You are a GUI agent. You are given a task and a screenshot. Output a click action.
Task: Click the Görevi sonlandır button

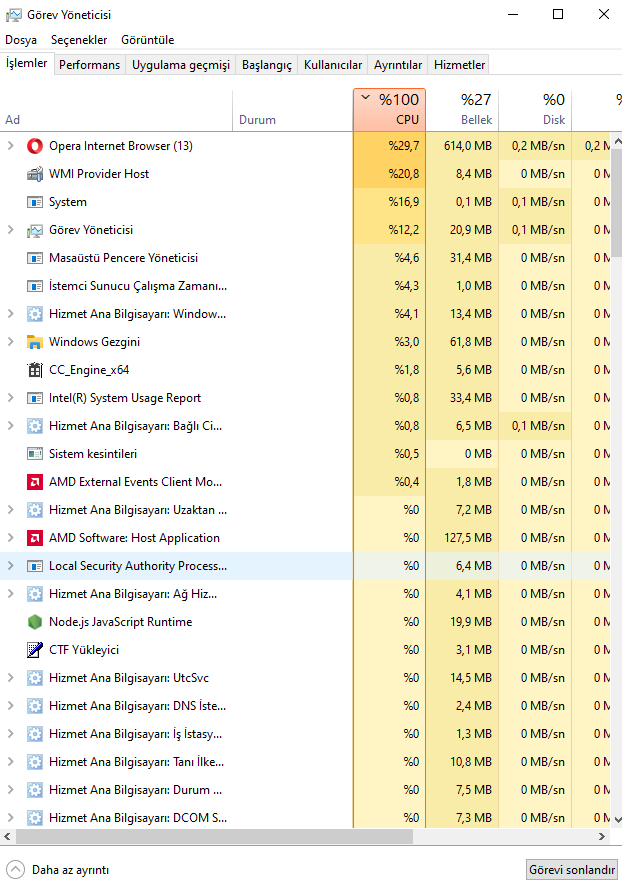point(572,870)
